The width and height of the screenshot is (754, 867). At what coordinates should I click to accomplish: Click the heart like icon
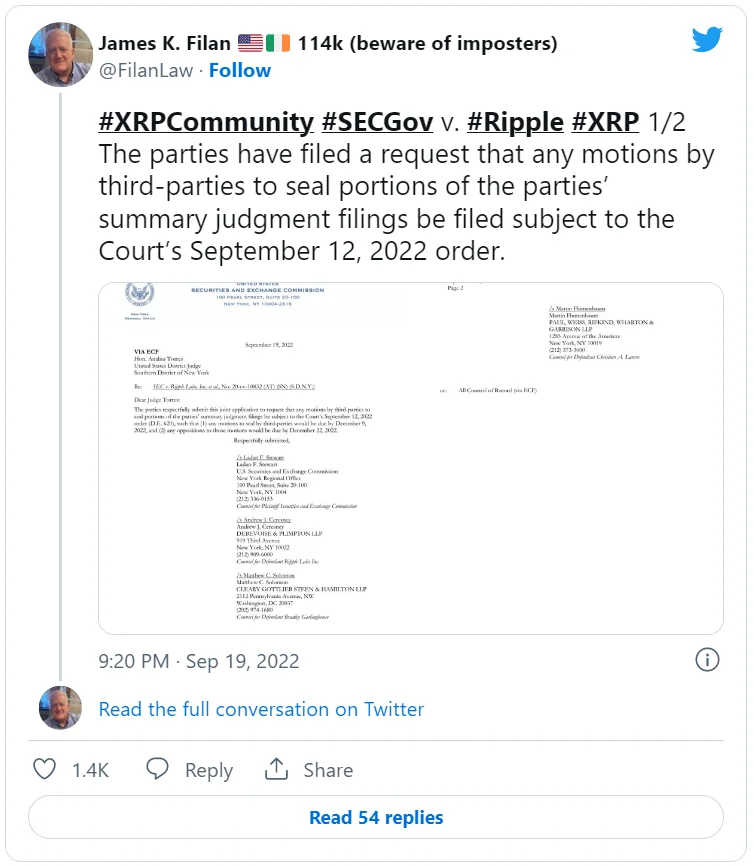[45, 769]
